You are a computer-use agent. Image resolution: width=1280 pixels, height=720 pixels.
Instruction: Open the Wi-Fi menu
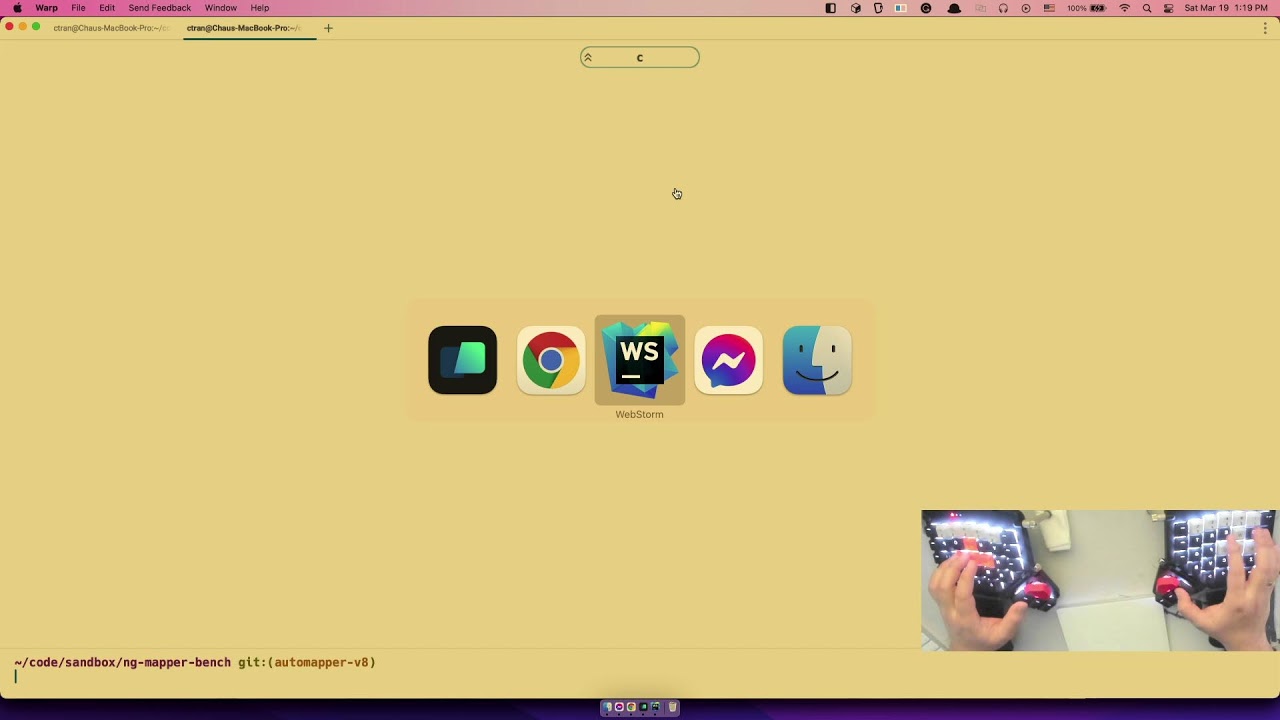coord(1125,8)
